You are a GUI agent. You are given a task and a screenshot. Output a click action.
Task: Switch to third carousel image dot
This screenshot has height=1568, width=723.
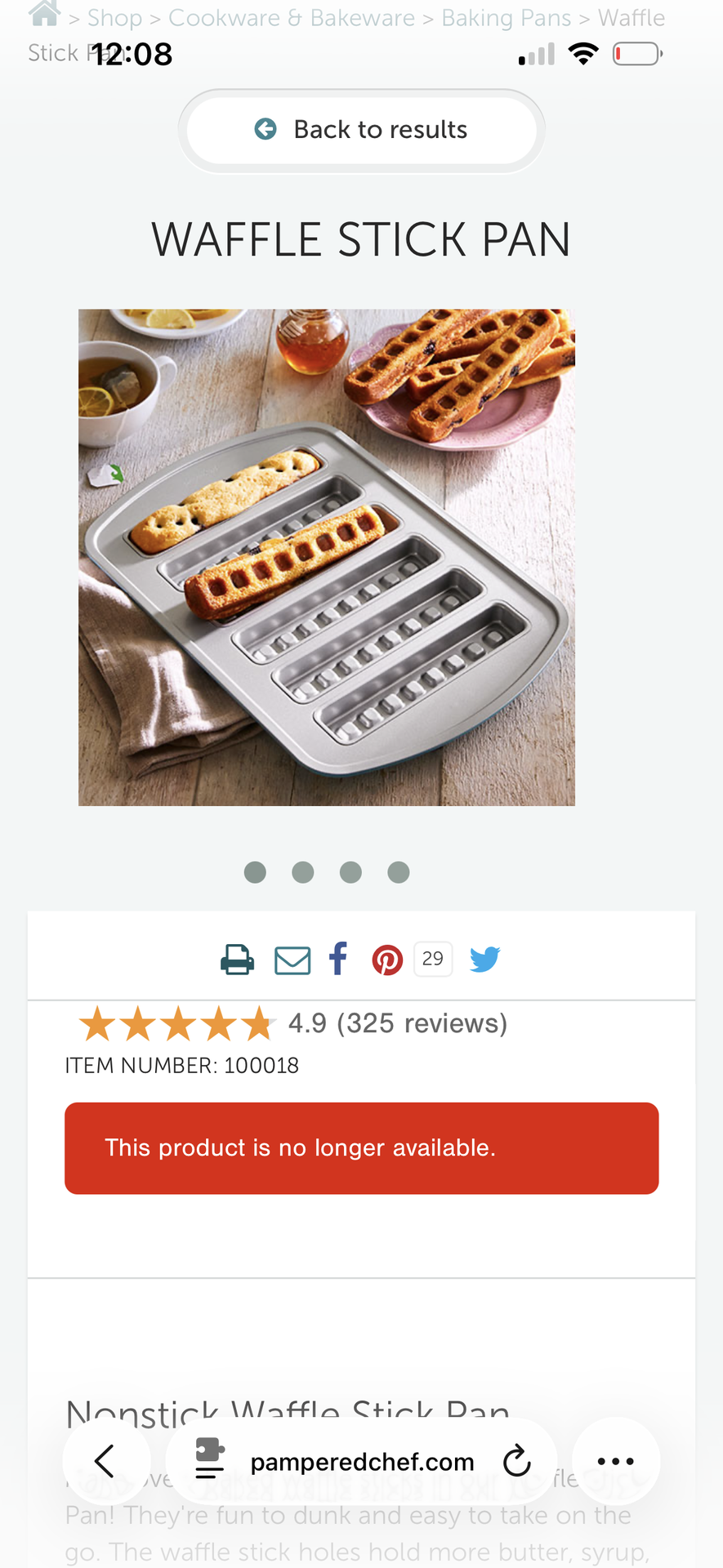350,872
